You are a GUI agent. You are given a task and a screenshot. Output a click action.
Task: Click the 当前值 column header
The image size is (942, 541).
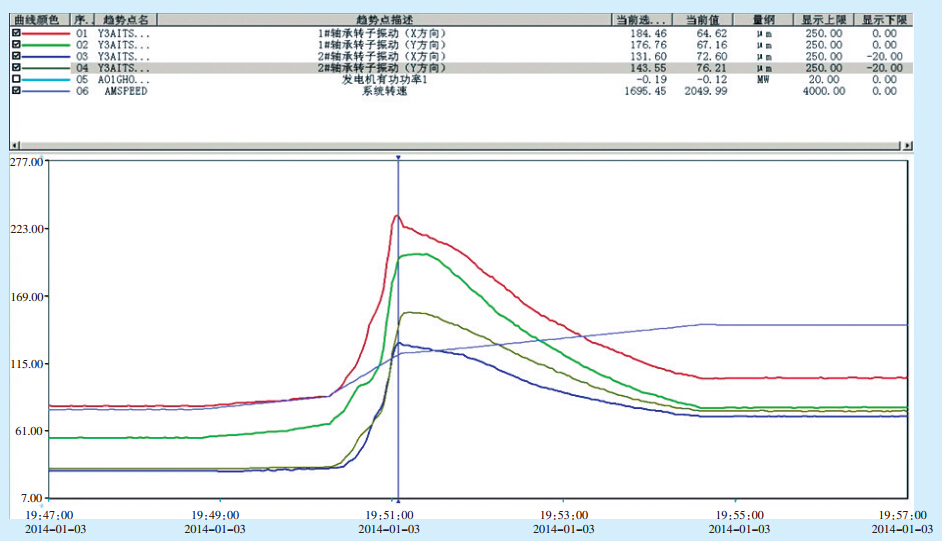[x=702, y=20]
